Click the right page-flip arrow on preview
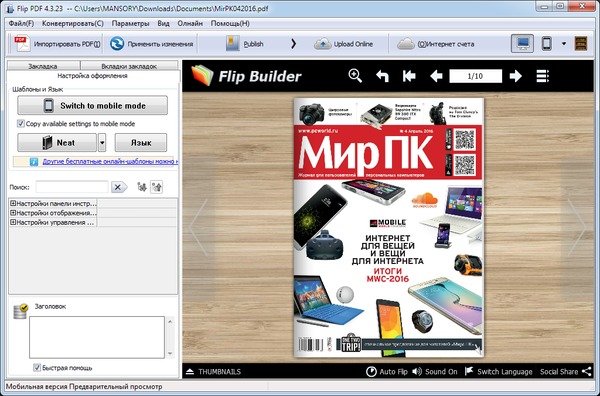600x396 pixels. click(576, 227)
